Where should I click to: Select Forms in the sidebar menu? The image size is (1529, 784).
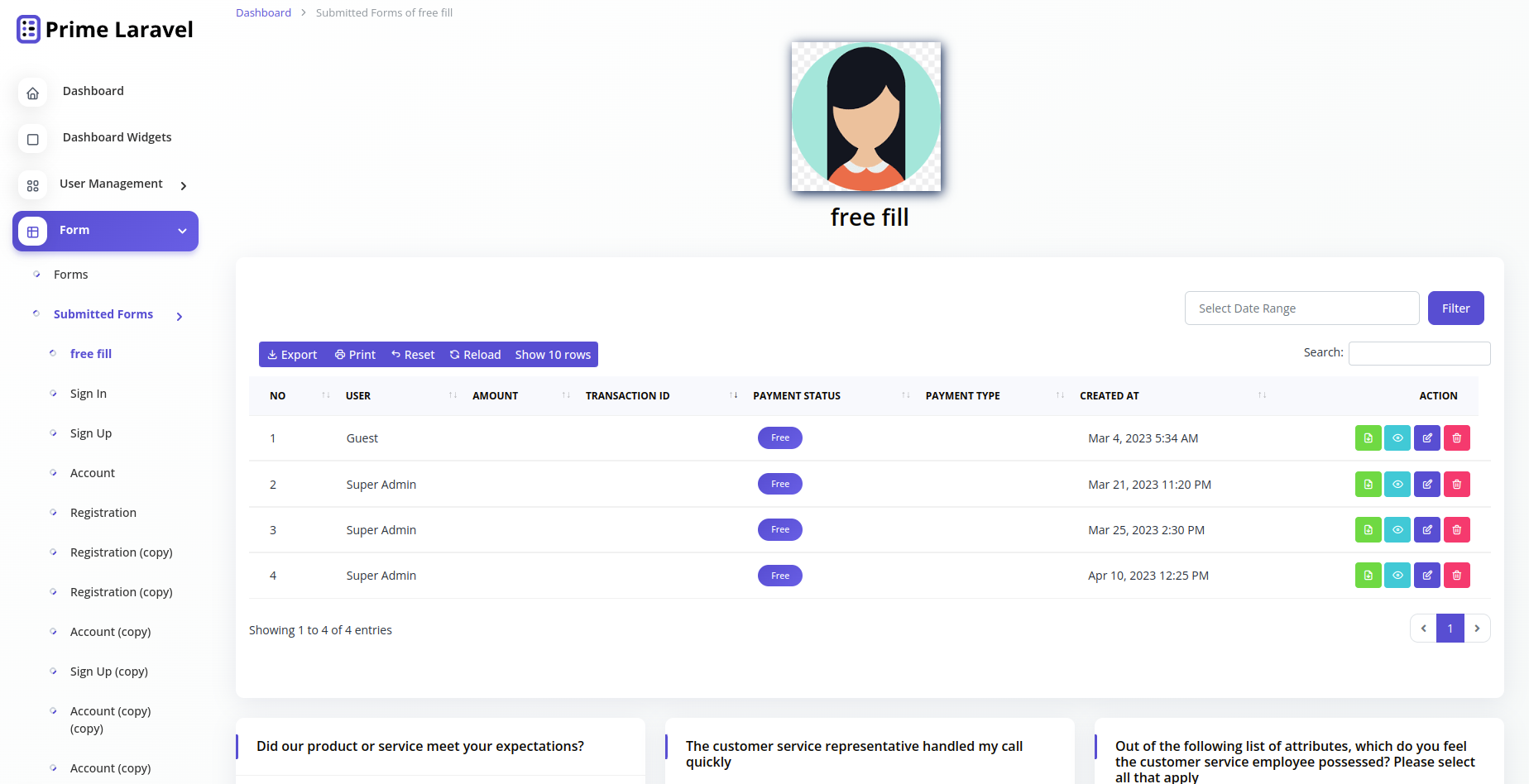coord(70,275)
